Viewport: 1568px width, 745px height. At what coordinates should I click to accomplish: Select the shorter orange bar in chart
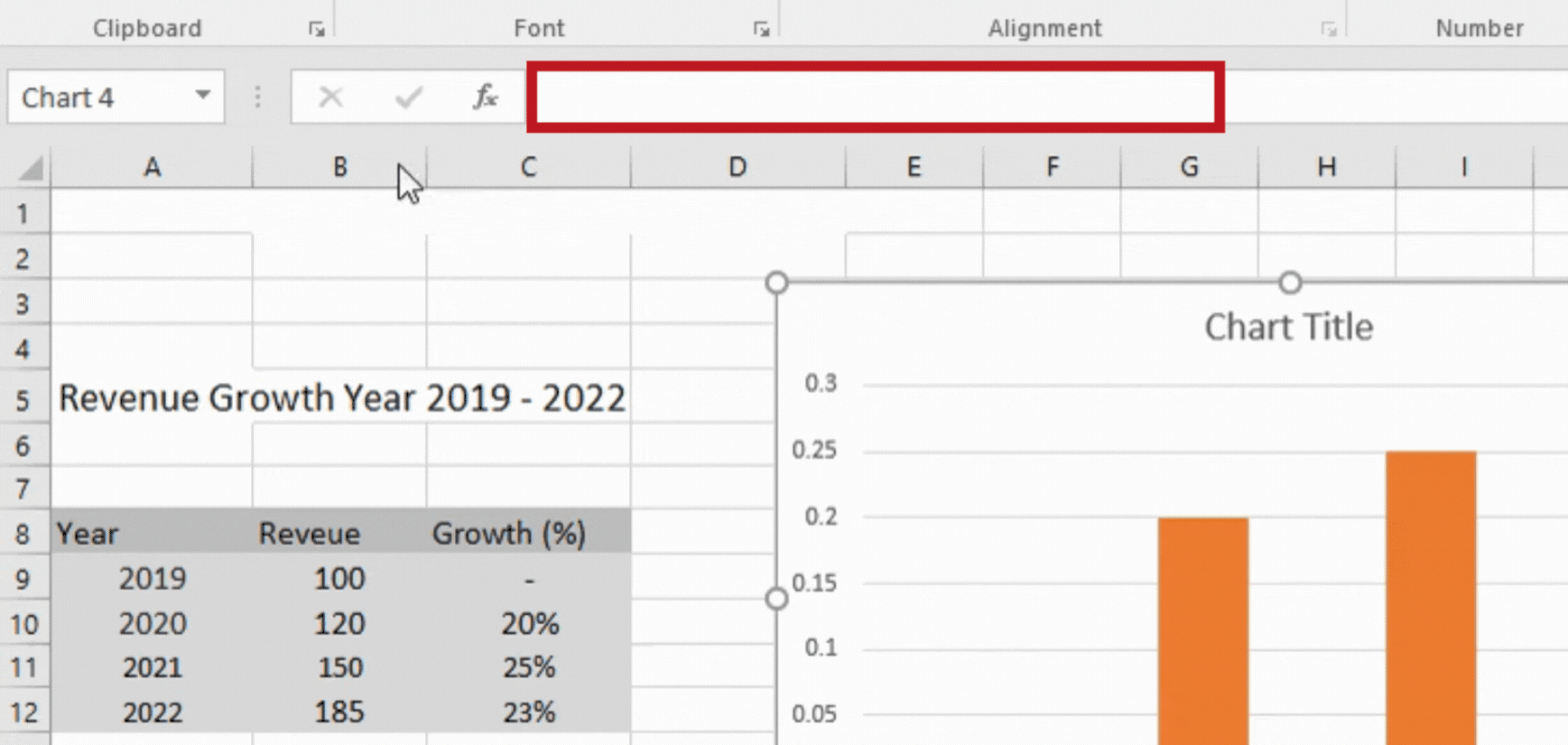[x=1203, y=630]
